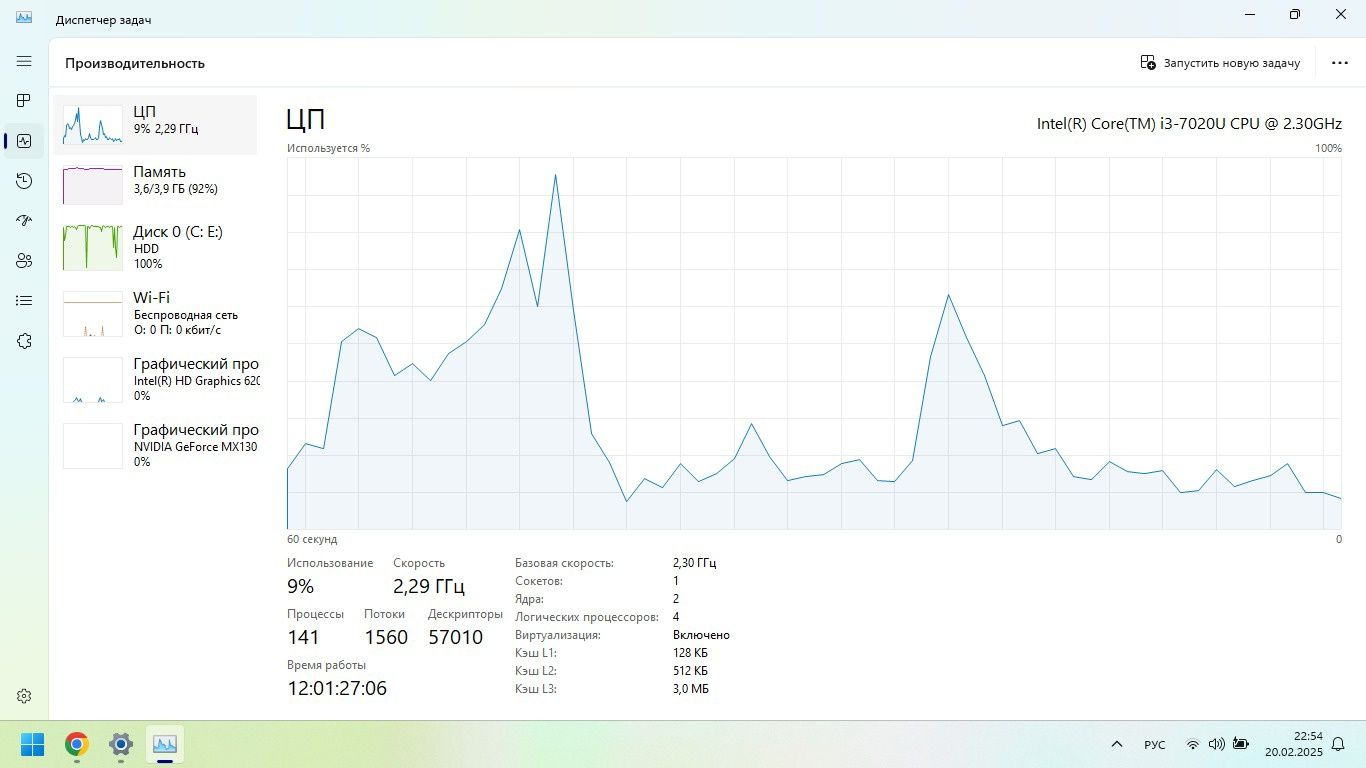Click the Процессы count 141
Image resolution: width=1366 pixels, height=768 pixels.
coord(303,637)
